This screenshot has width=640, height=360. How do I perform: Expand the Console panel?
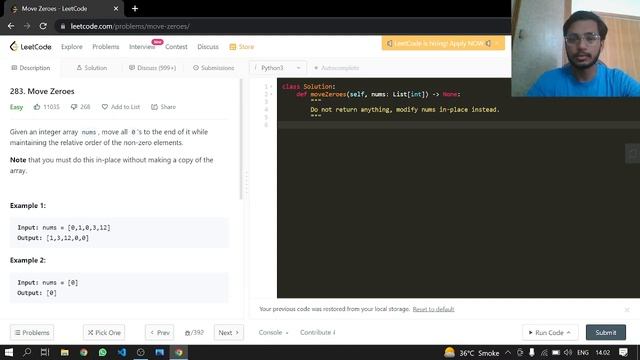[273, 333]
